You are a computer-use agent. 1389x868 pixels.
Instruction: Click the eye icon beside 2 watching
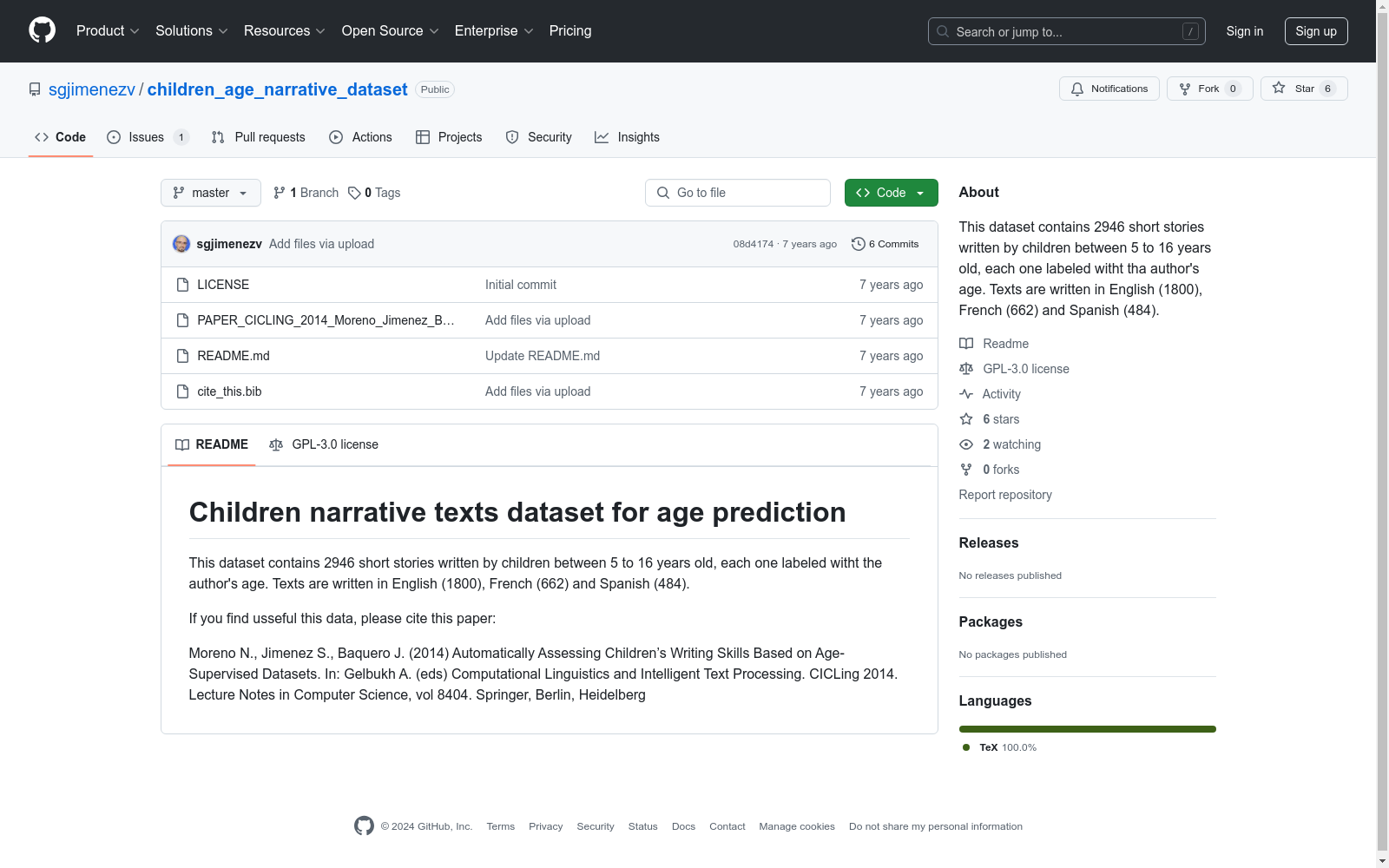(966, 444)
